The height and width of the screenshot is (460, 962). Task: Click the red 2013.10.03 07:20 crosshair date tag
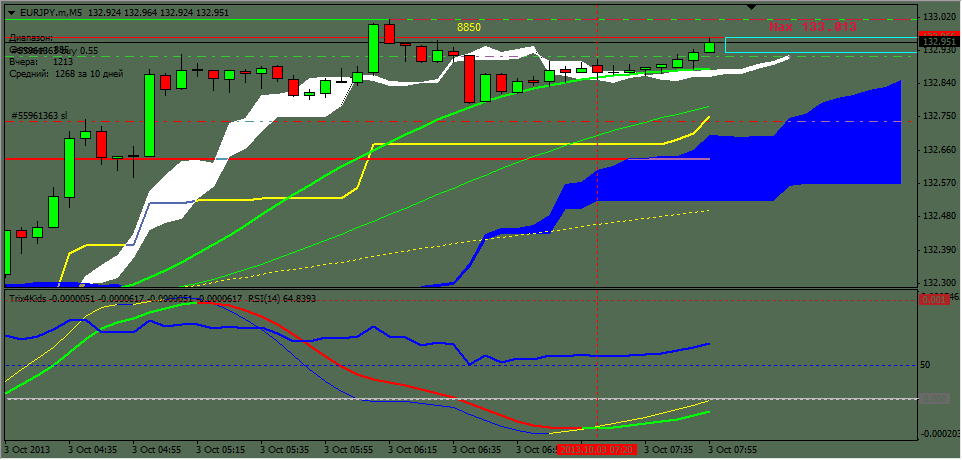[597, 450]
